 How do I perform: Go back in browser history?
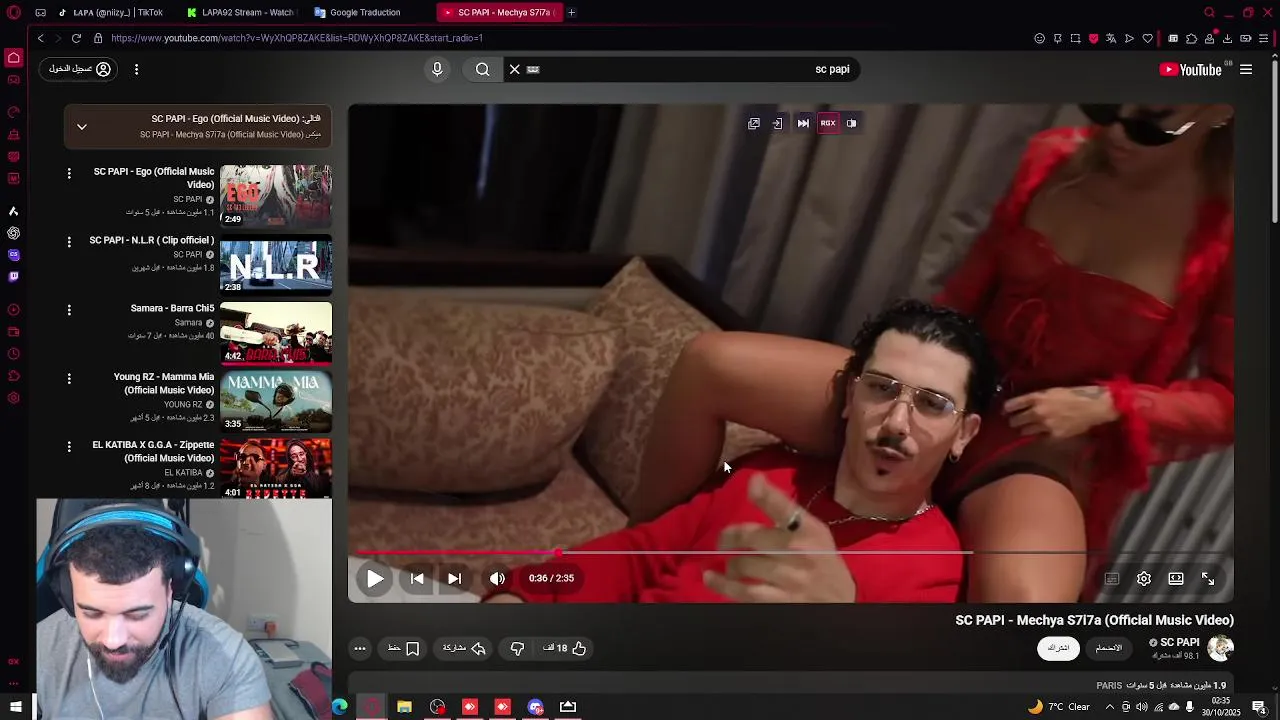click(x=41, y=38)
